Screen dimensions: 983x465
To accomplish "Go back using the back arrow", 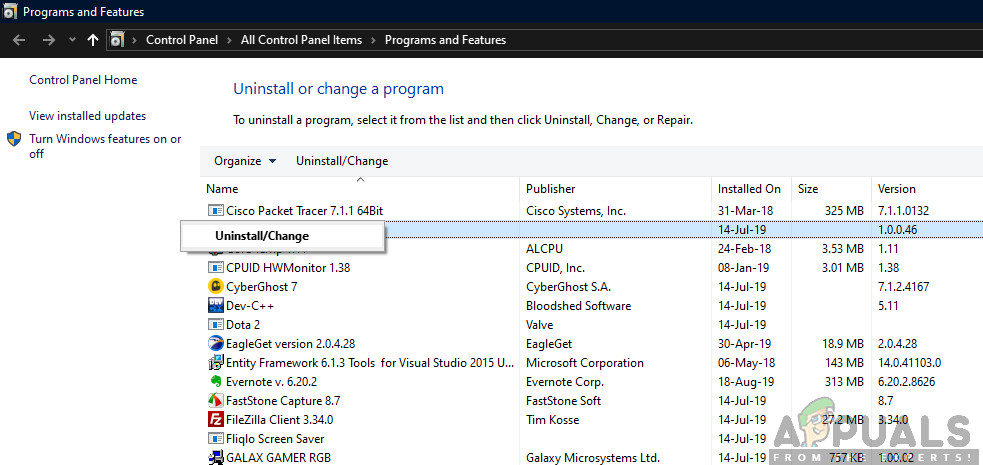I will pyautogui.click(x=19, y=40).
